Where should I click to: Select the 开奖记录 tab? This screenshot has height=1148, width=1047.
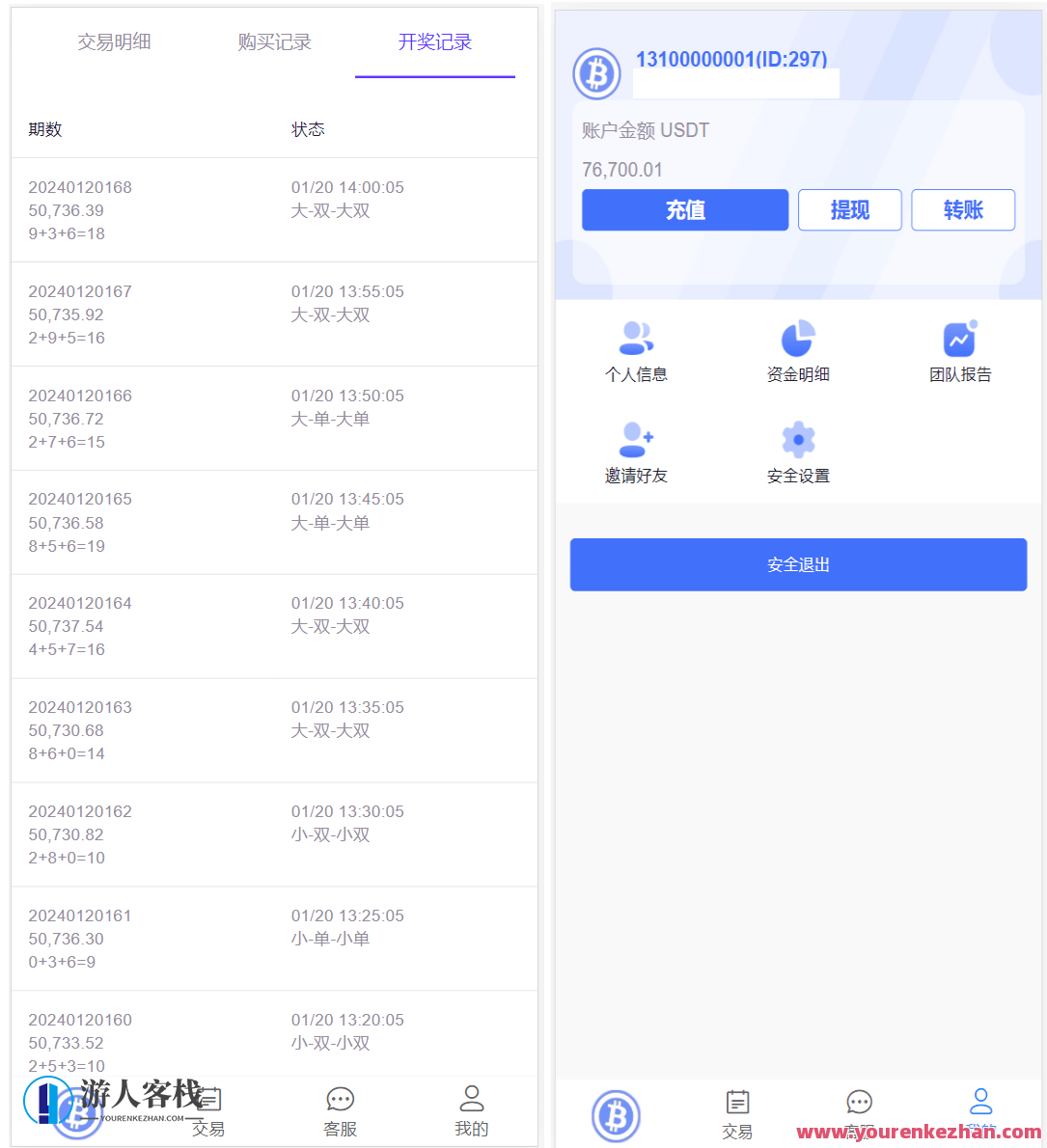pos(434,42)
